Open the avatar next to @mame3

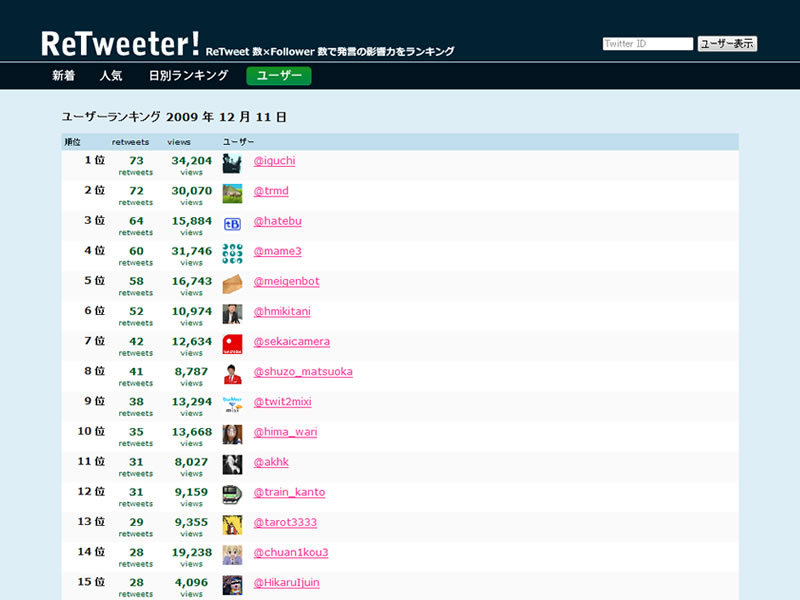[232, 254]
